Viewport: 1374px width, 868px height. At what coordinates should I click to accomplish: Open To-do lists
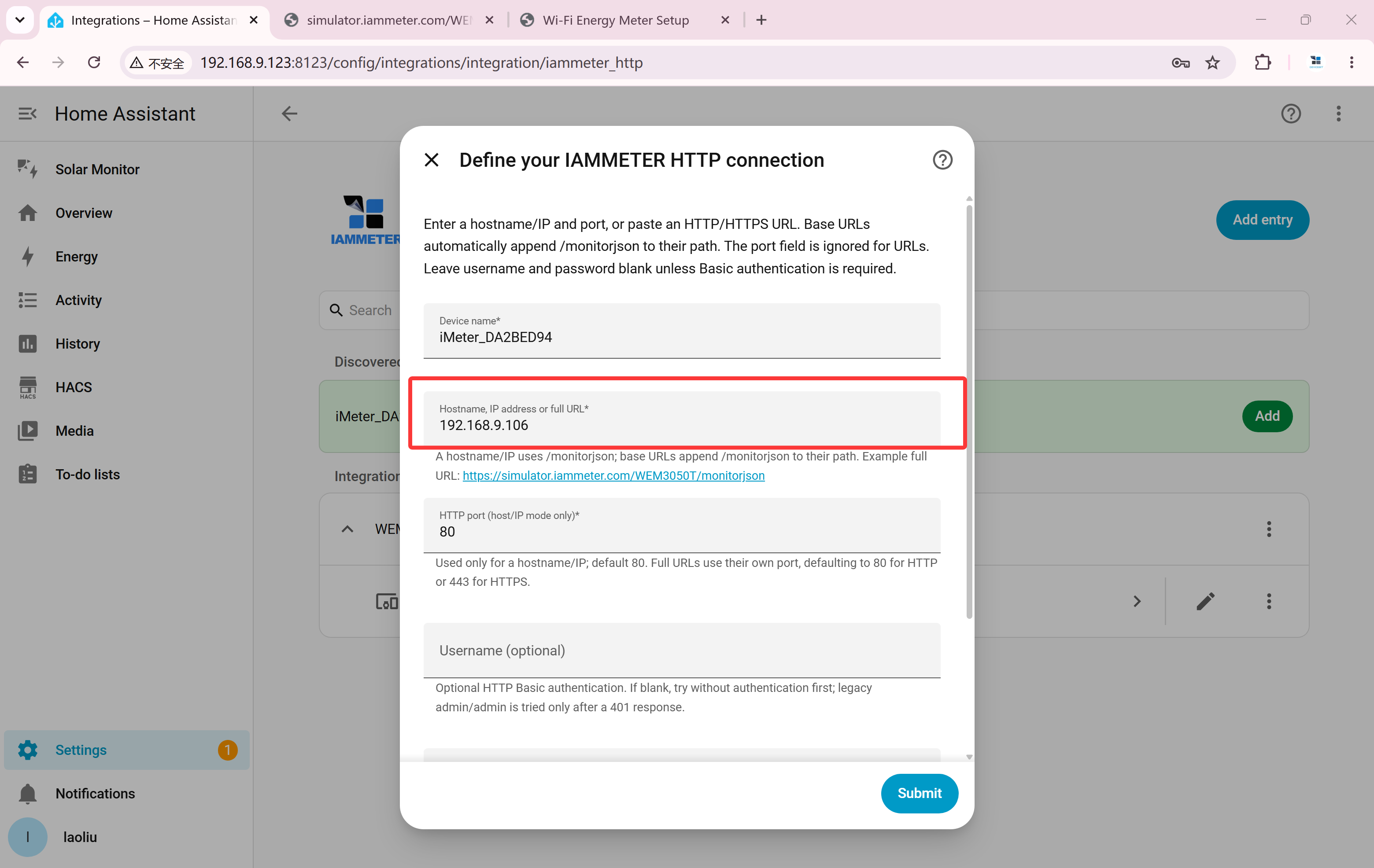pyautogui.click(x=127, y=474)
